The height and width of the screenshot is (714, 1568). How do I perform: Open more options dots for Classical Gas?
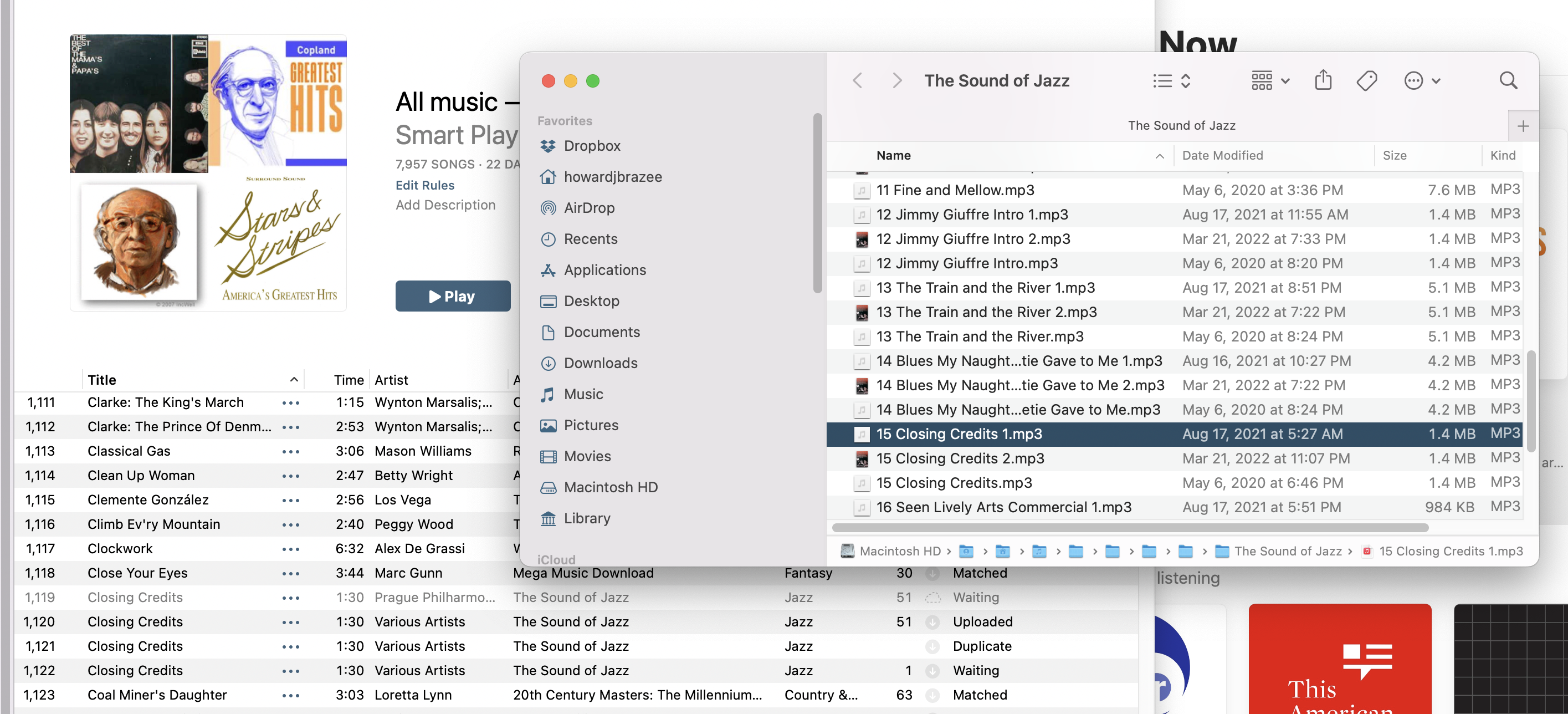pyautogui.click(x=291, y=451)
